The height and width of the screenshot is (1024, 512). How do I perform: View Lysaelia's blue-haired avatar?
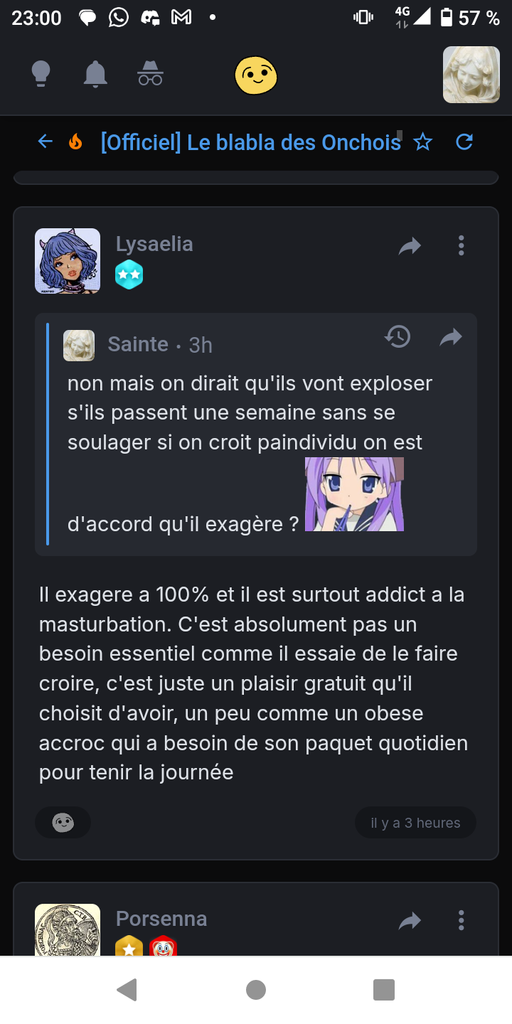tap(67, 261)
